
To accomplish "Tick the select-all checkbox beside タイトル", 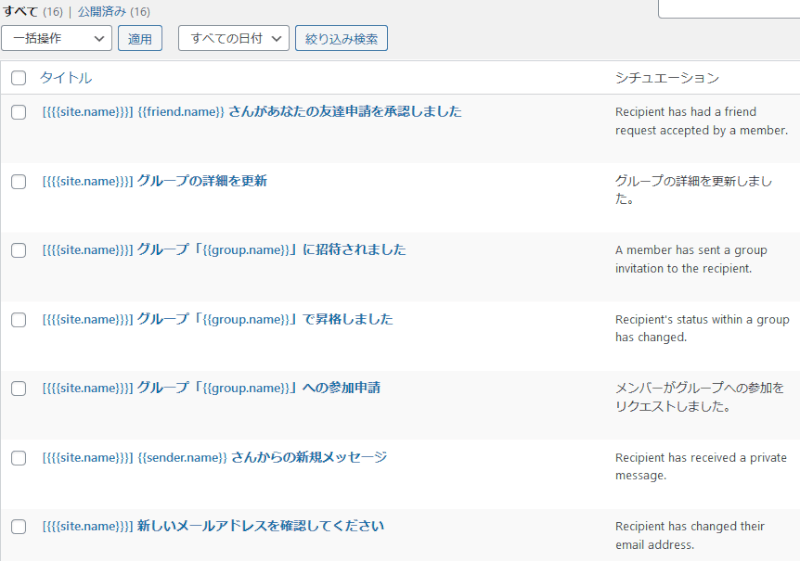I will coord(18,78).
